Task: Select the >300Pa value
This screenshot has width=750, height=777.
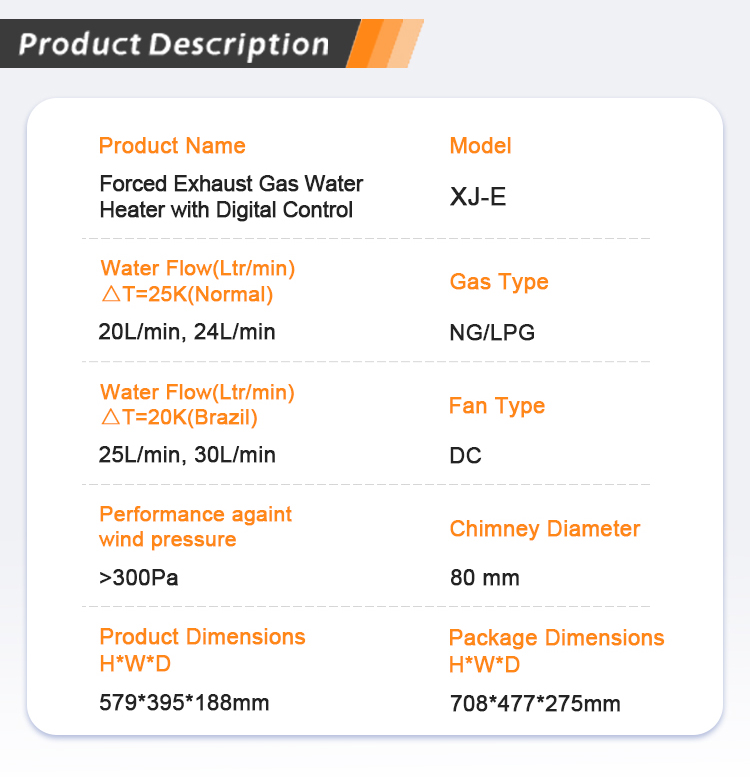Action: [138, 578]
